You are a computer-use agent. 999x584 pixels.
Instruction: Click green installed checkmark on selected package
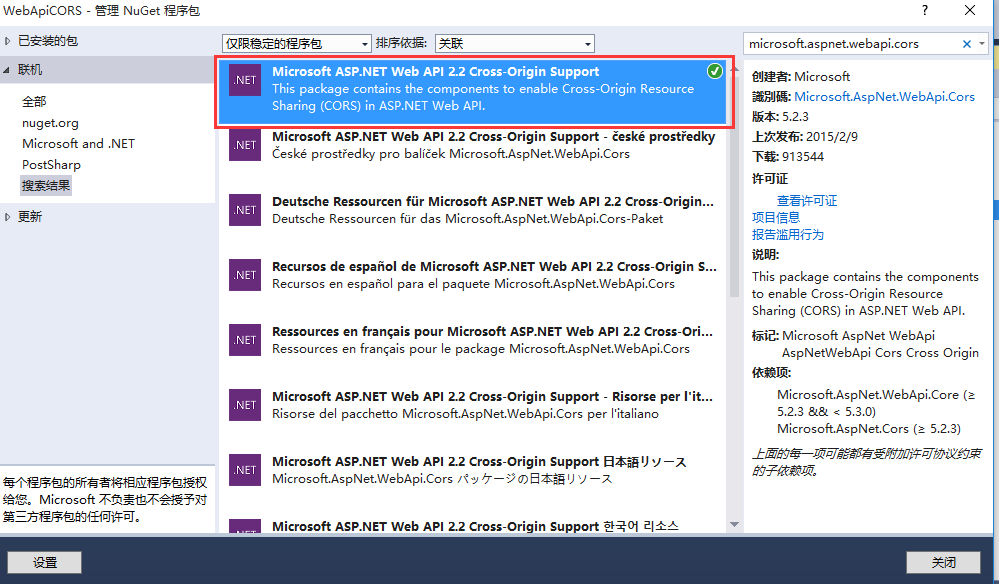pyautogui.click(x=715, y=71)
